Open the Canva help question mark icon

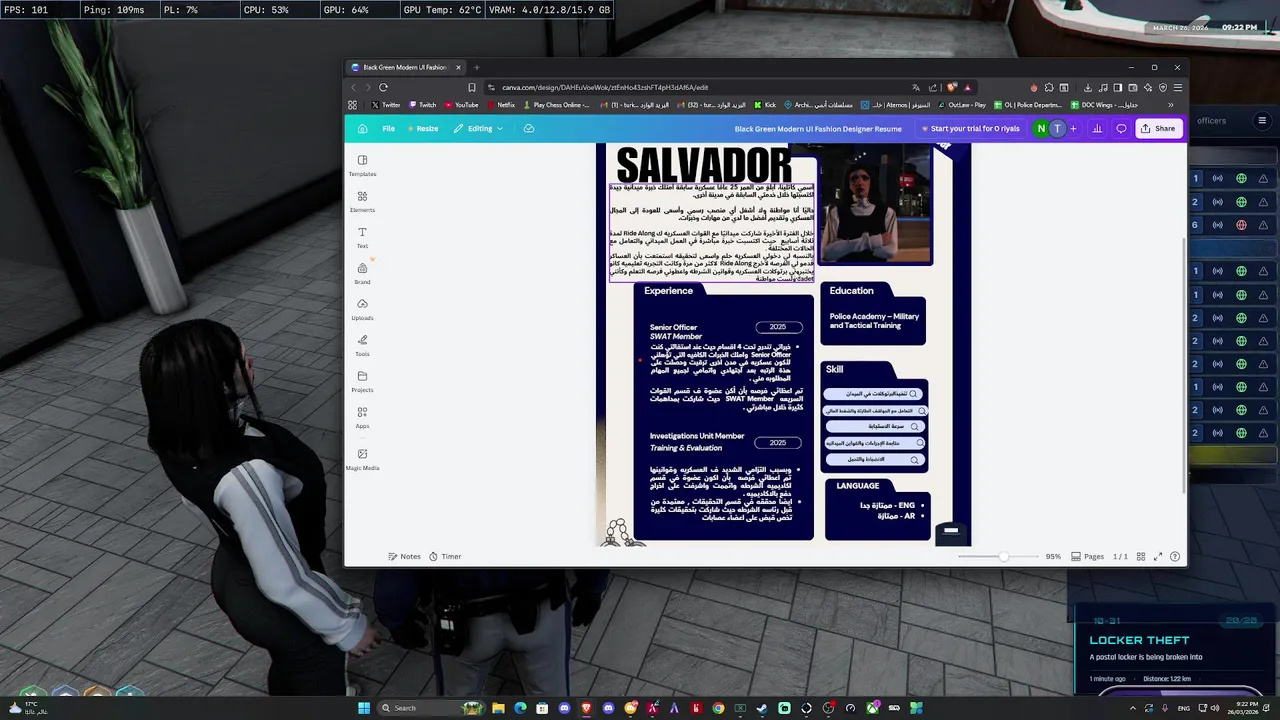tap(1175, 556)
